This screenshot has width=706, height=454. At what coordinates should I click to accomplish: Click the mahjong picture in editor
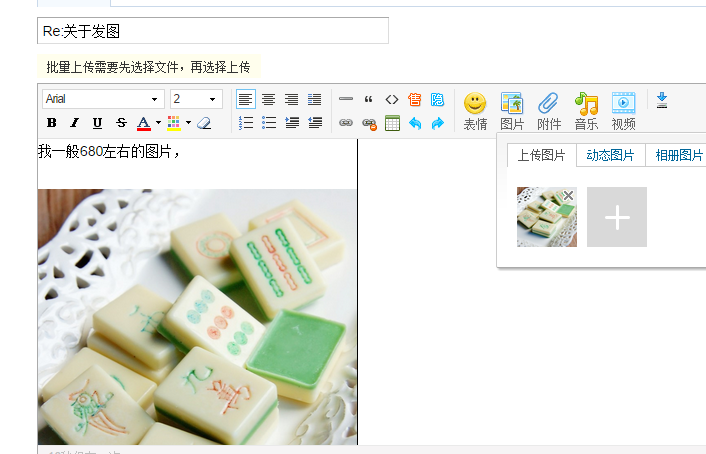[x=197, y=317]
